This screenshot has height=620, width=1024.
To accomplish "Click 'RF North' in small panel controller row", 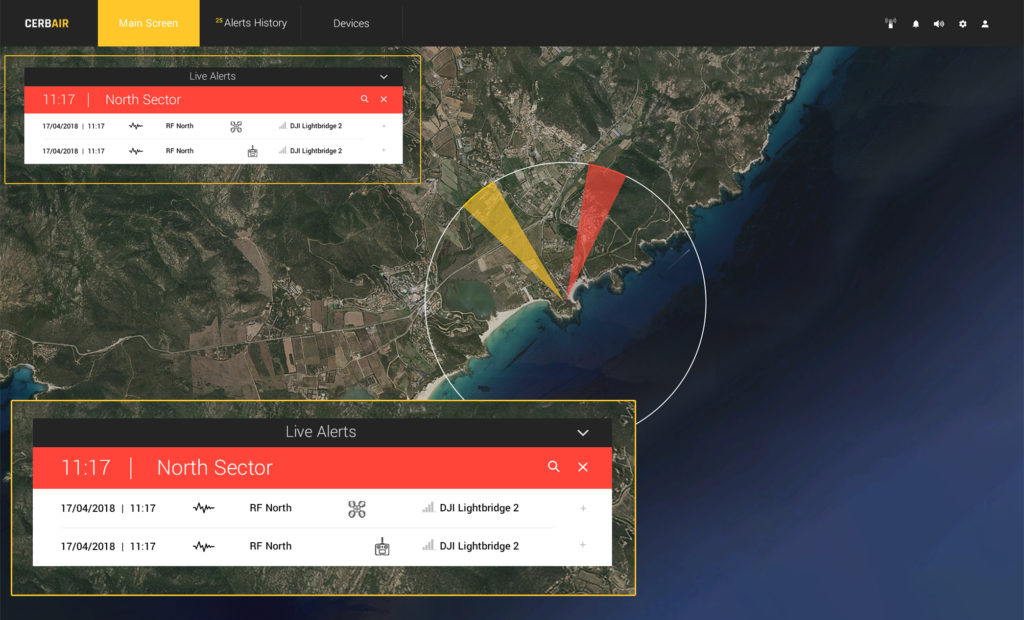I will pos(180,151).
